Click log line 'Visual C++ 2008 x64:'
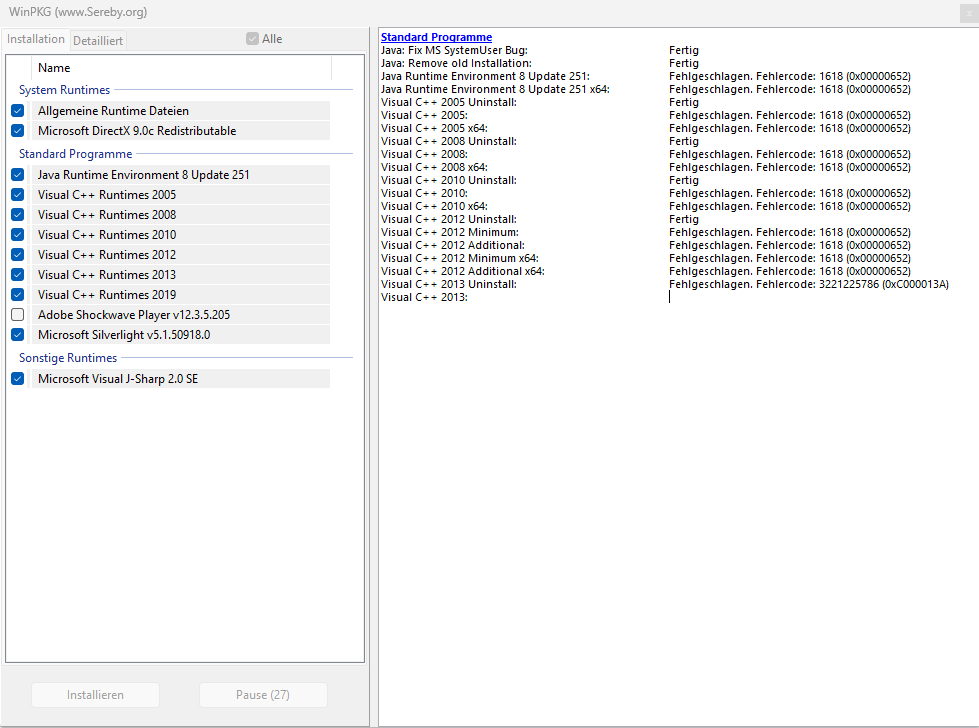Screen dimensions: 979x728 pyautogui.click(x=435, y=167)
